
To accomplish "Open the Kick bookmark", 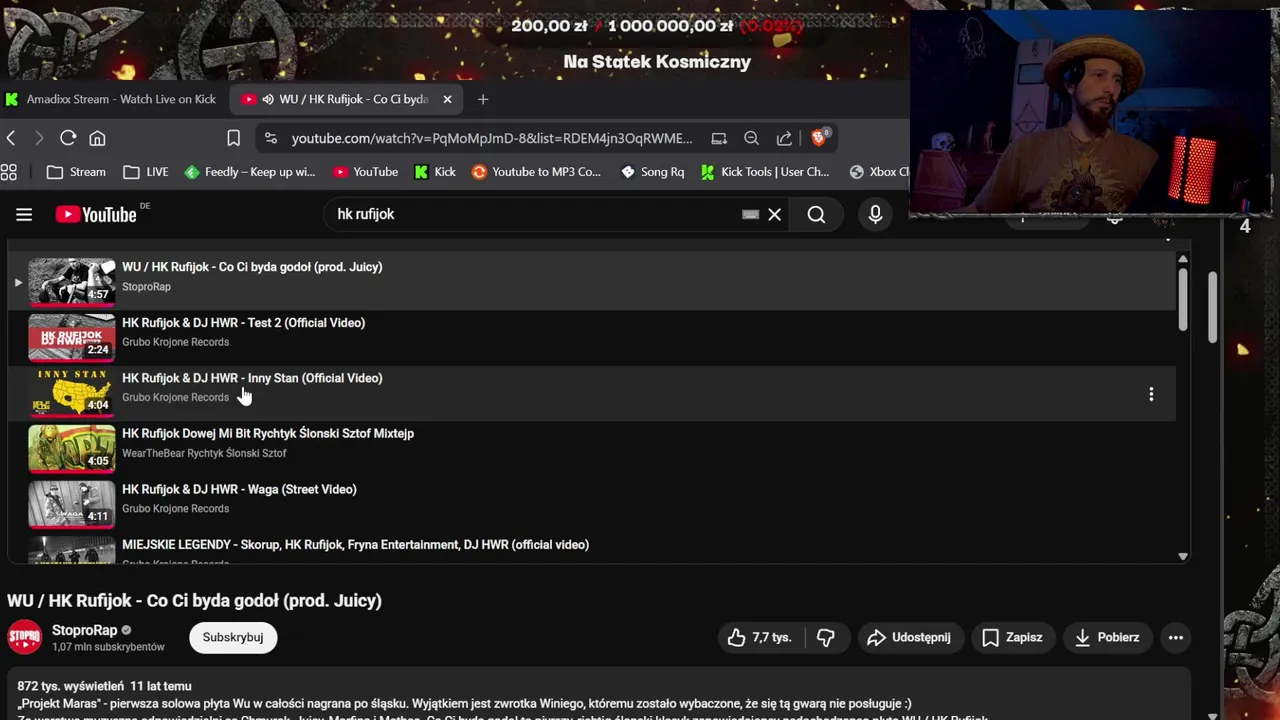I will point(435,172).
